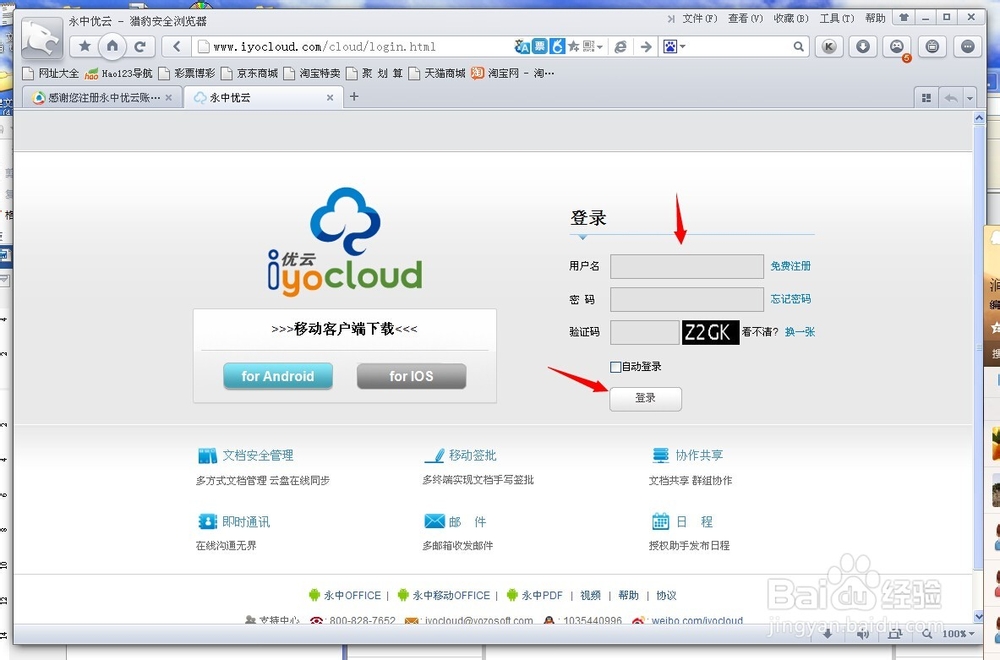Viewport: 1000px width, 660px height.
Task: Open the downloads toolbar button
Action: (863, 46)
